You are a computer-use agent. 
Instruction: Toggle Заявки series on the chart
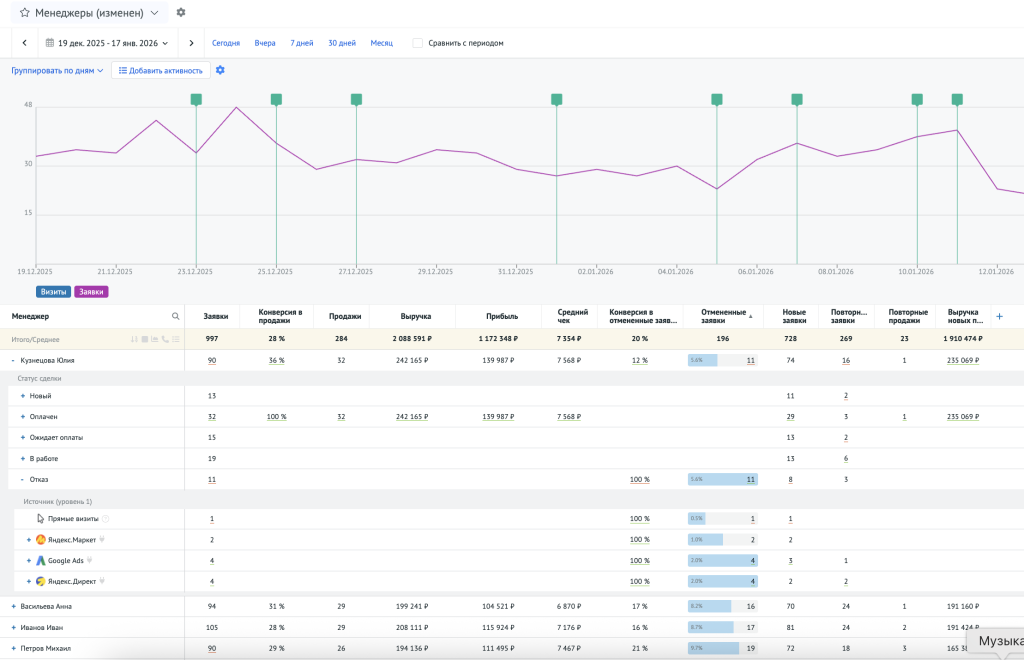(x=91, y=292)
